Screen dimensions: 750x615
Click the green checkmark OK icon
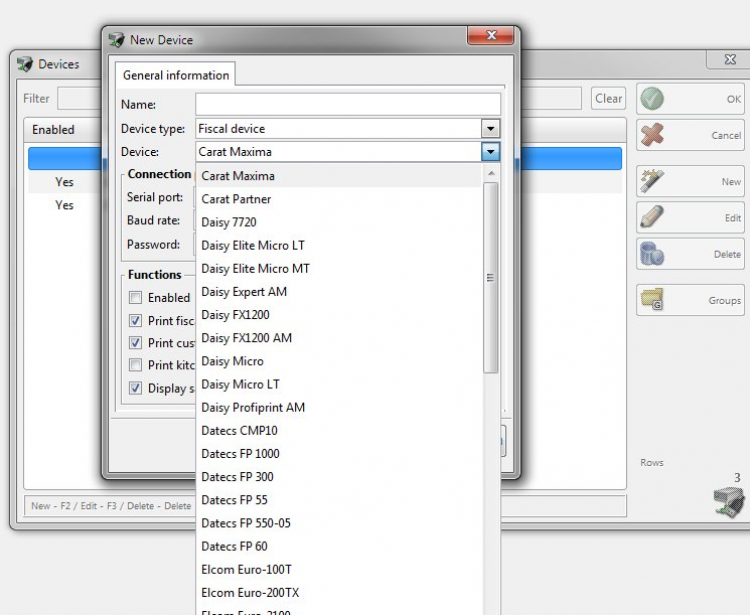point(652,99)
